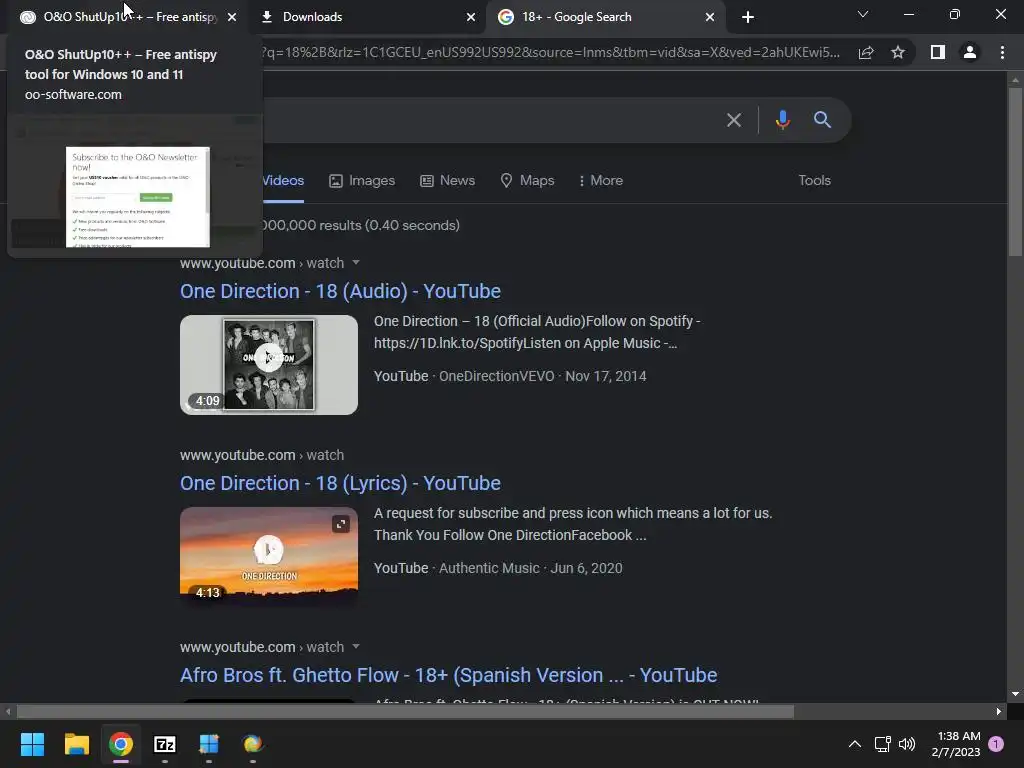Click the scroll down arrow
This screenshot has height=768, width=1024.
coord(1015,694)
